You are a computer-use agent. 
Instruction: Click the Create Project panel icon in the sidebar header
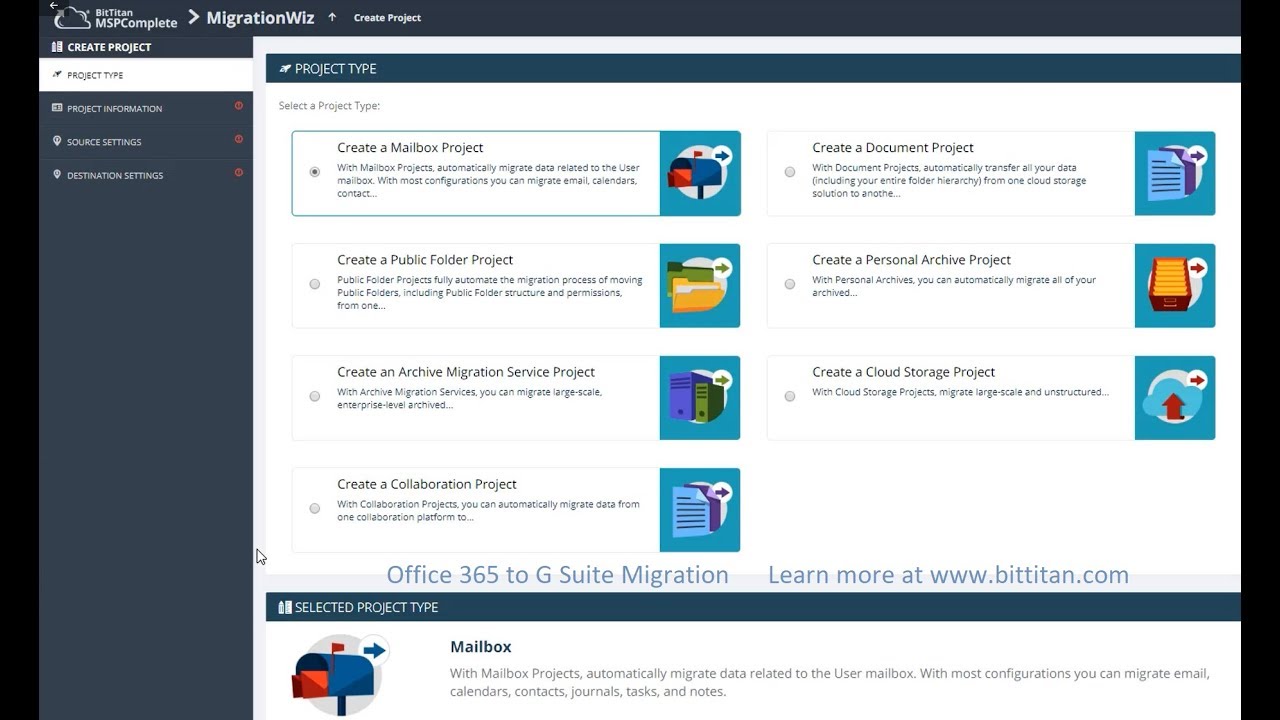pos(57,47)
